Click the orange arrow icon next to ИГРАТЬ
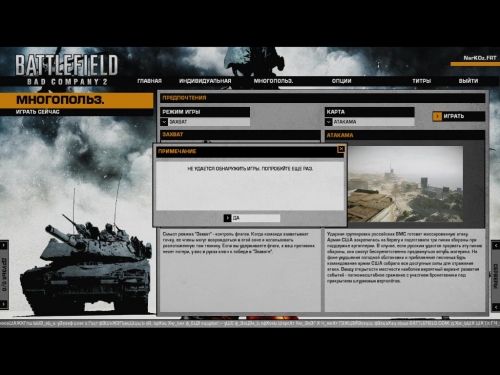Screen dimensions: 500x375 [437, 116]
